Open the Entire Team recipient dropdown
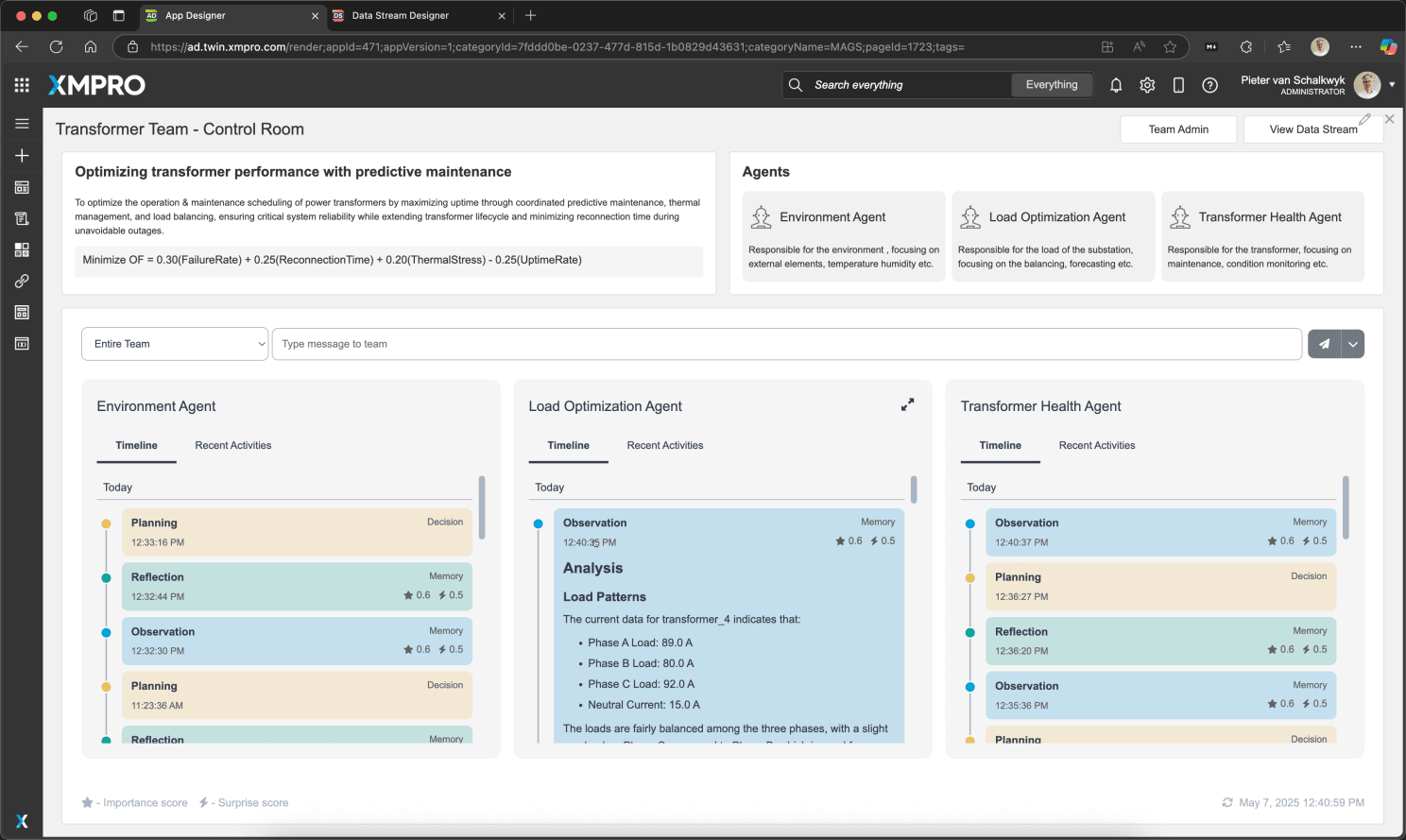This screenshot has height=840, width=1406. coord(175,344)
